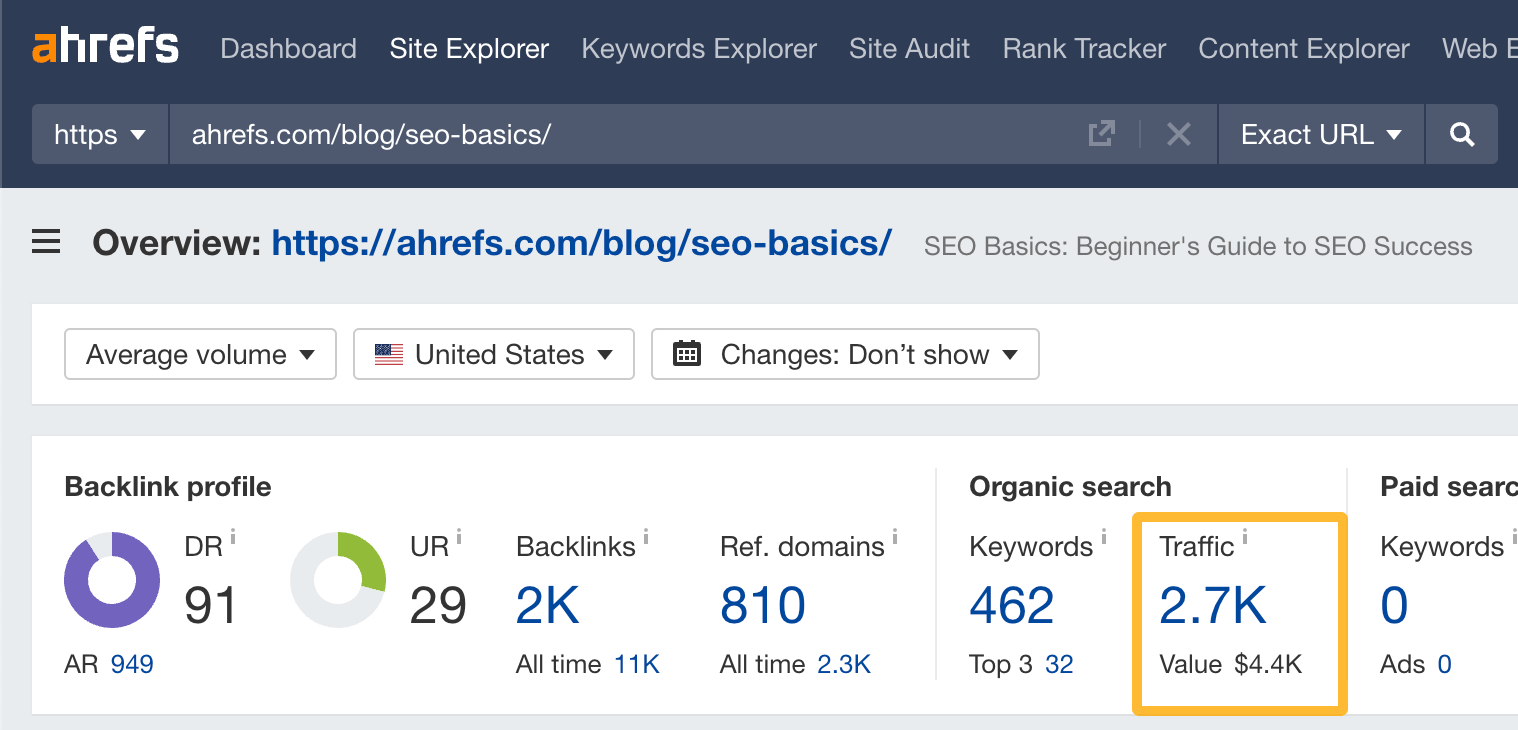Open the Changes: Don't show dropdown
The width and height of the screenshot is (1518, 730).
pyautogui.click(x=845, y=354)
